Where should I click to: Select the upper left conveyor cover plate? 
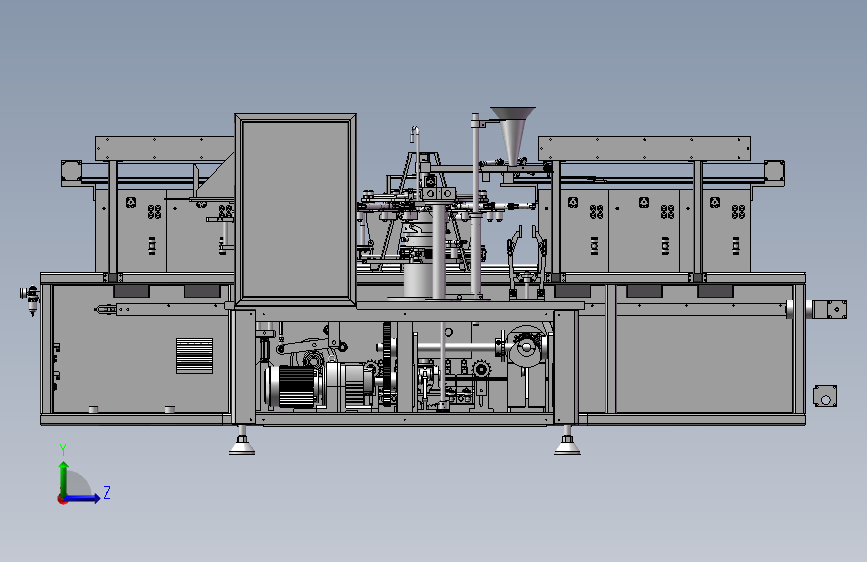tap(164, 148)
